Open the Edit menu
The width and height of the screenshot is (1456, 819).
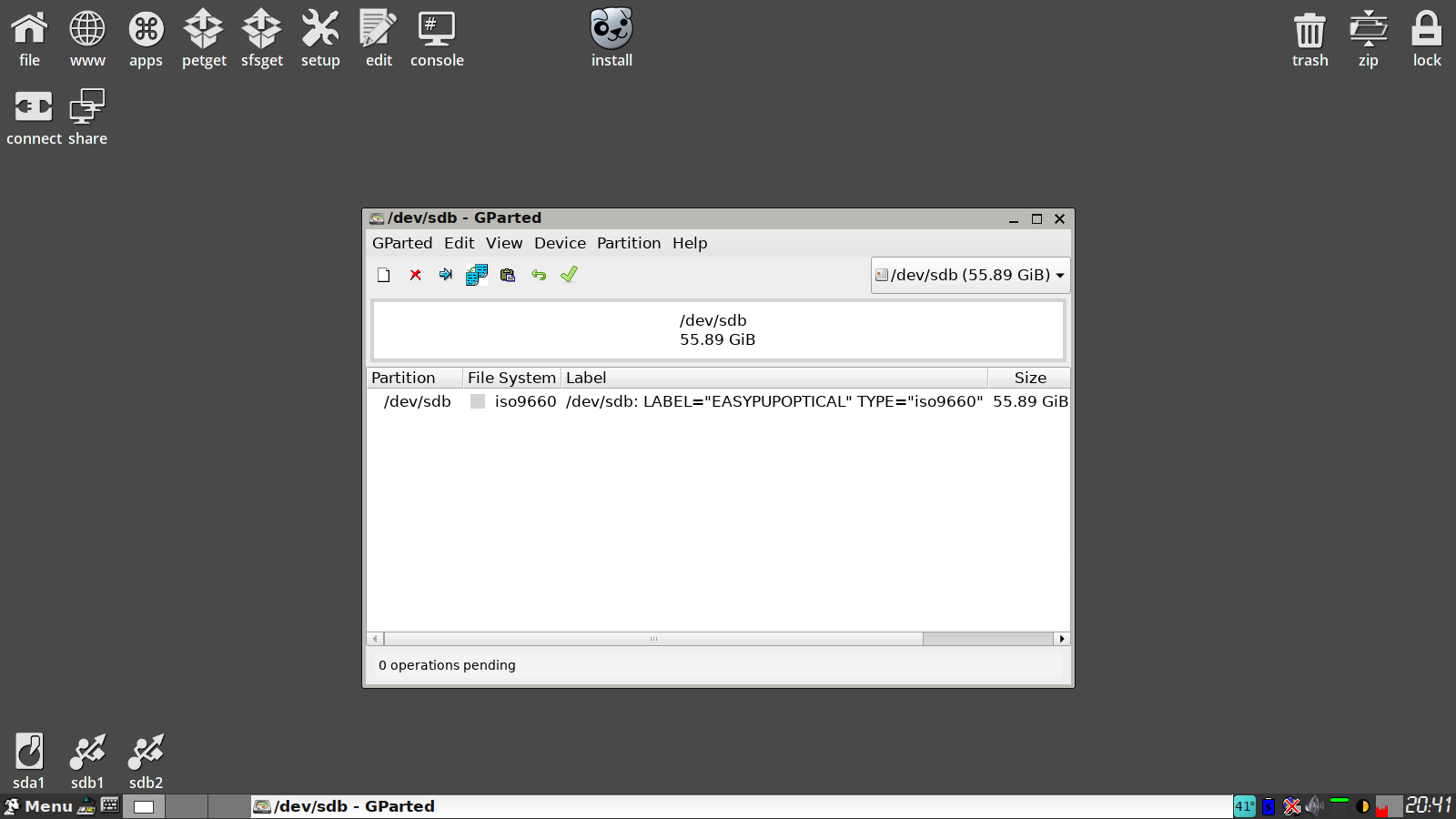459,243
